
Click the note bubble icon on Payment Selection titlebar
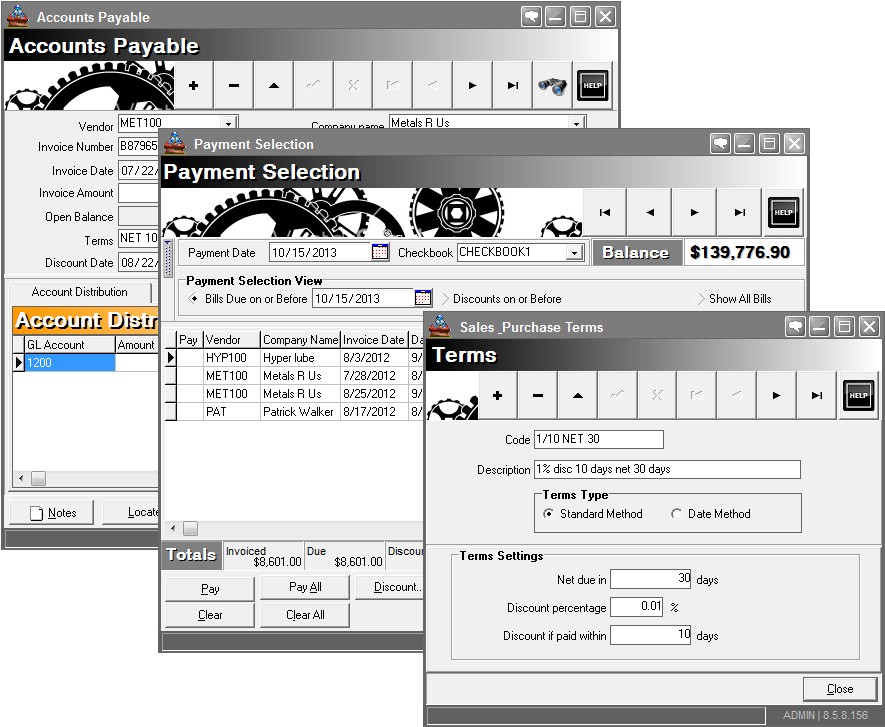click(720, 143)
